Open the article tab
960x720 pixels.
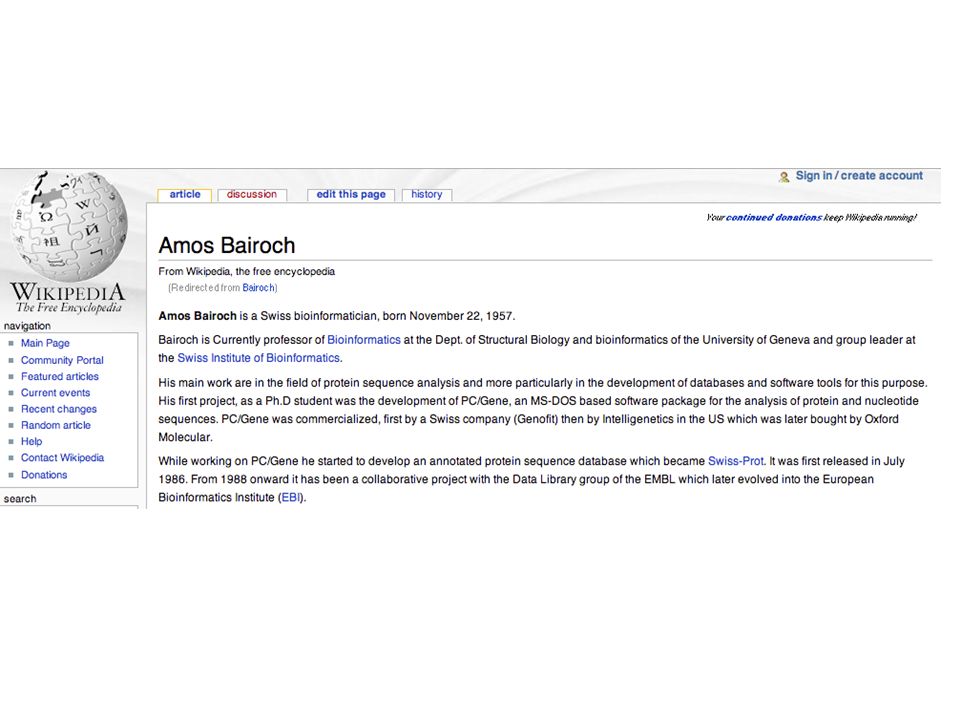[x=184, y=195]
